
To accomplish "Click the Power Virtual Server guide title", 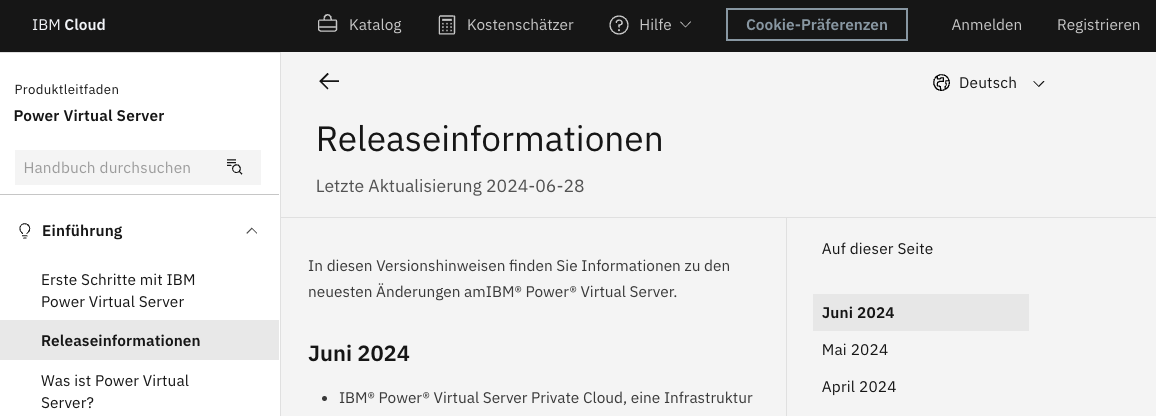I will (x=89, y=116).
